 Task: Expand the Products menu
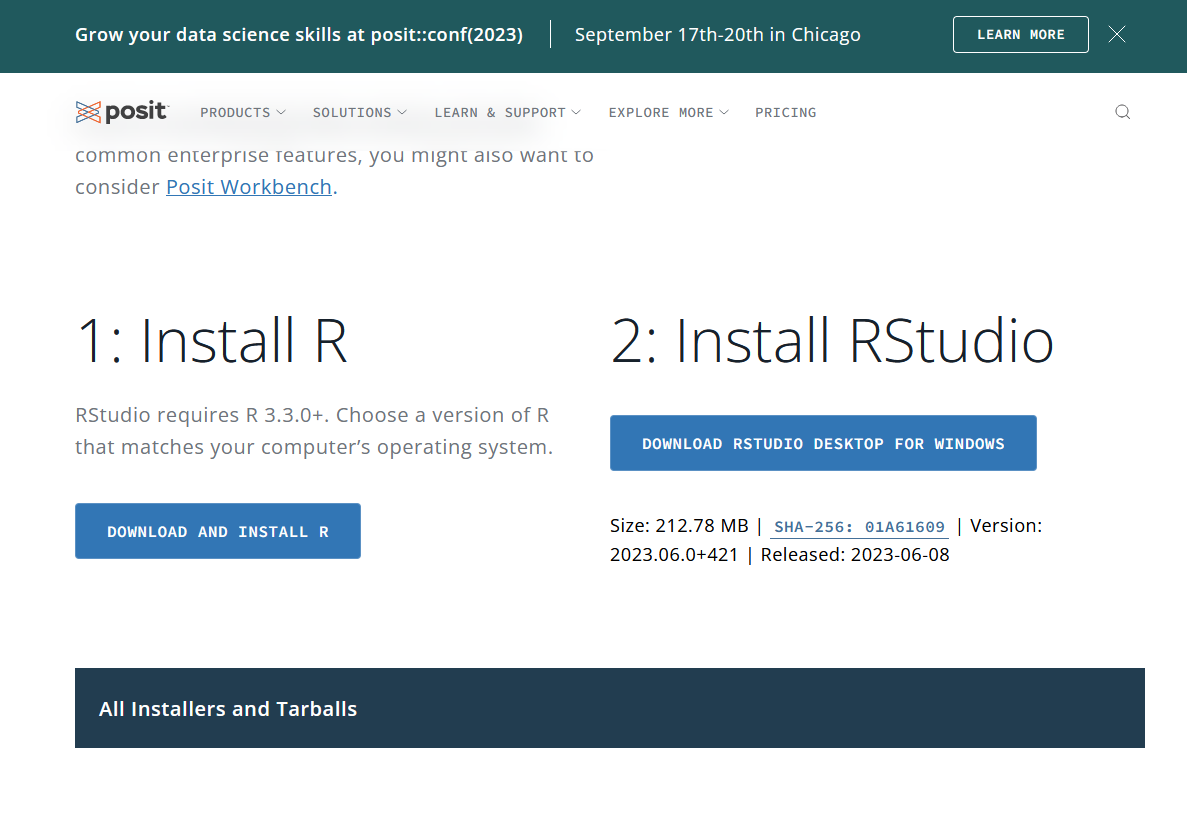click(242, 113)
